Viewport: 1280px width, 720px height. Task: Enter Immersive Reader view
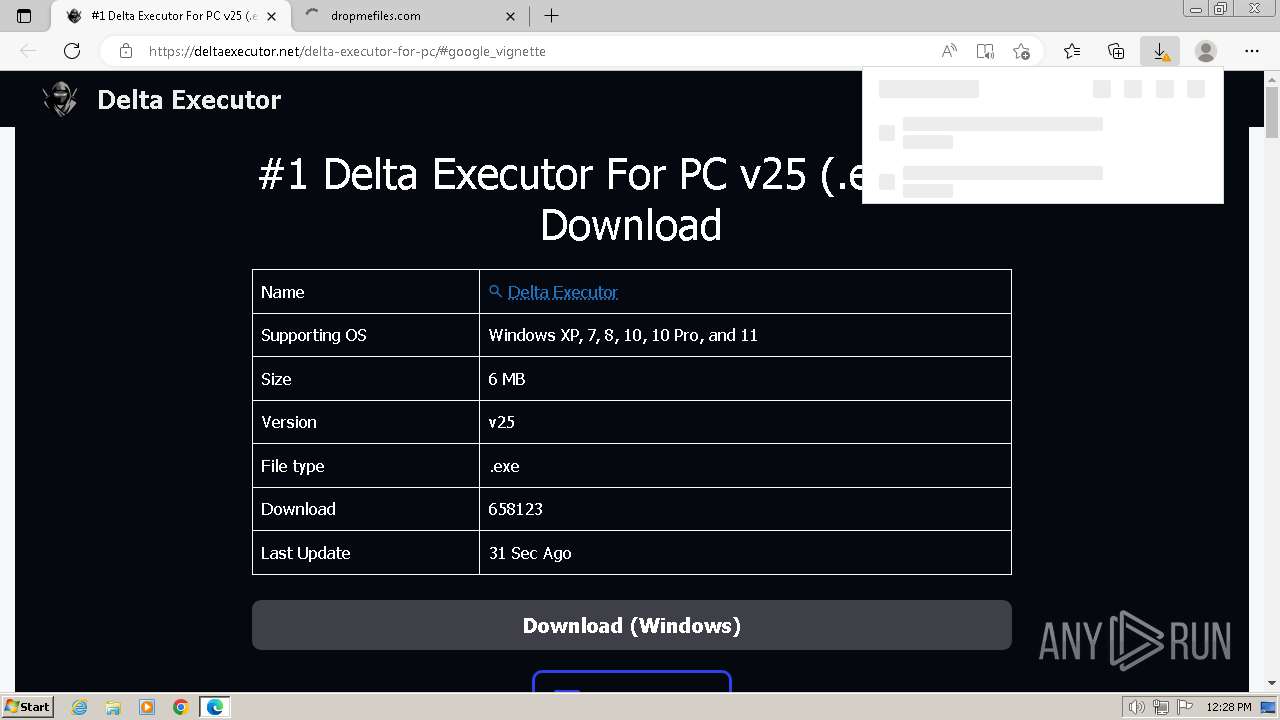tap(985, 51)
